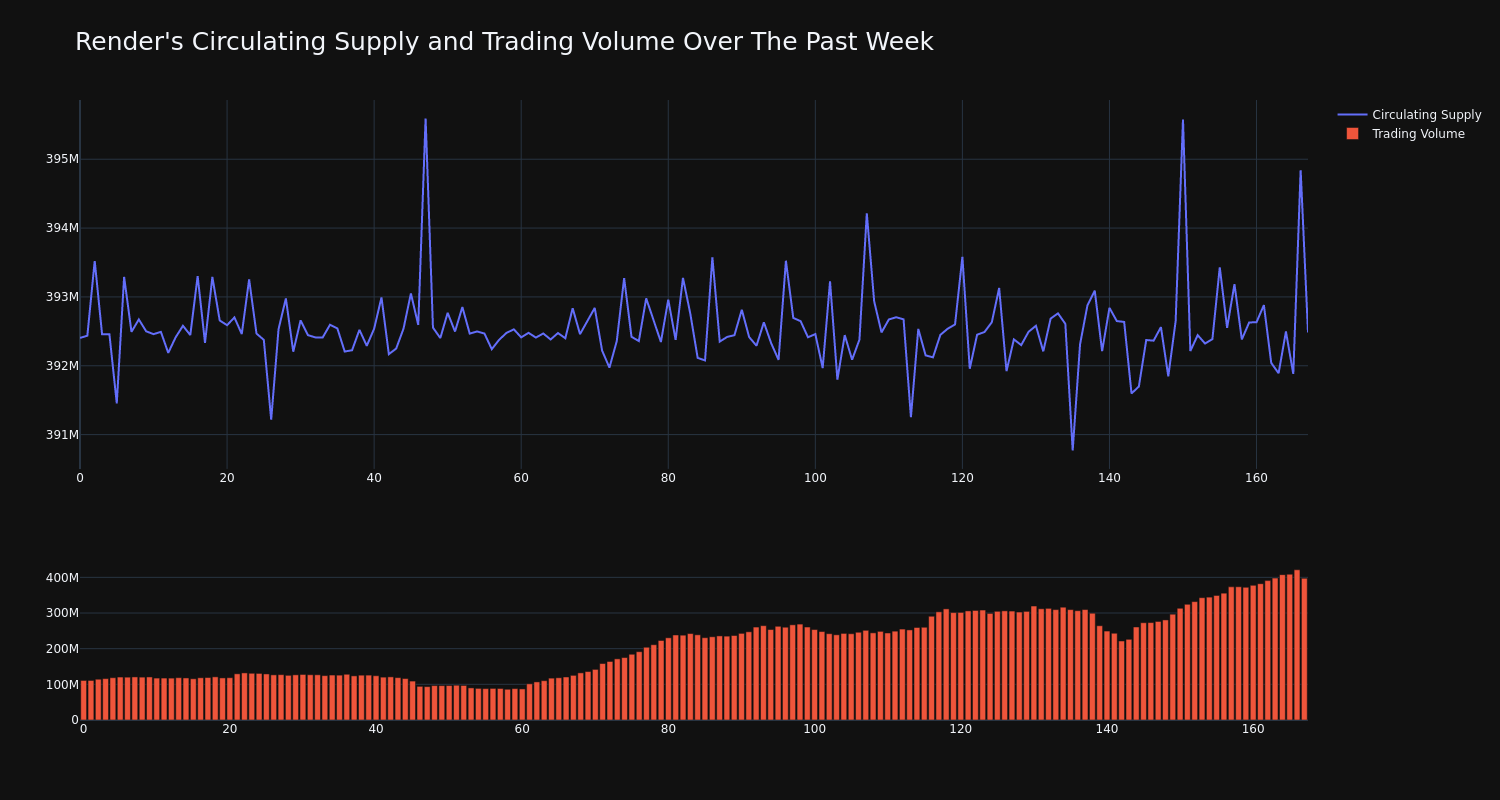Click the supply peak near x=150

tap(1183, 121)
